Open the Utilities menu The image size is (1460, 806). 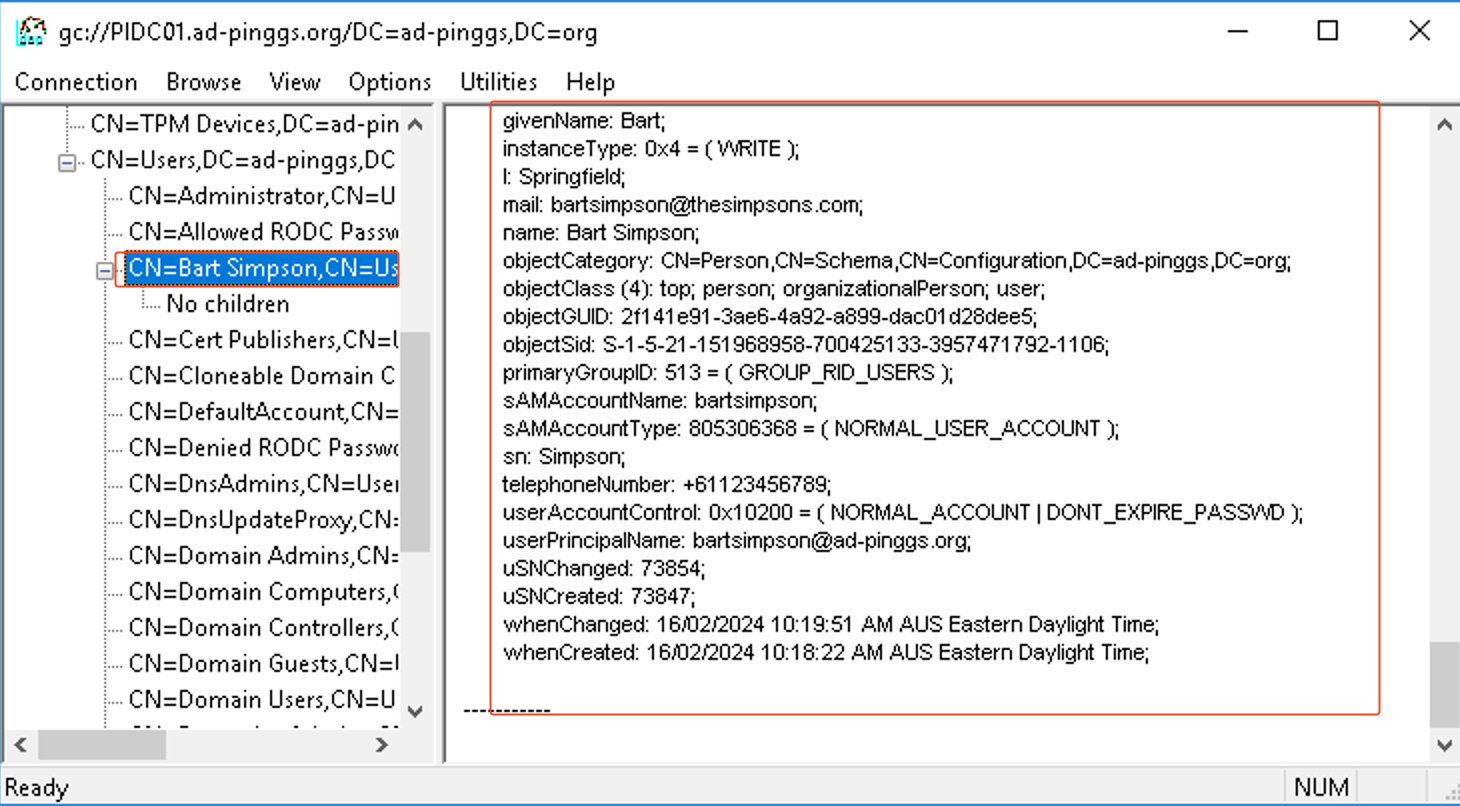point(498,82)
